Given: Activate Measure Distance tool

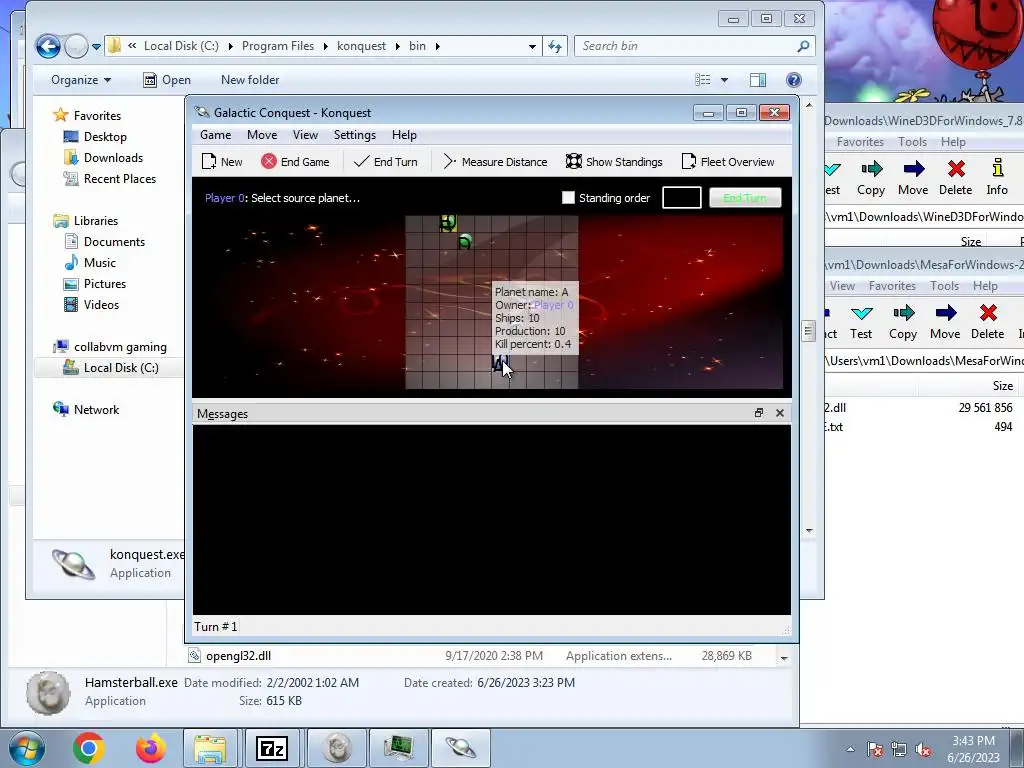Looking at the screenshot, I should (x=495, y=162).
